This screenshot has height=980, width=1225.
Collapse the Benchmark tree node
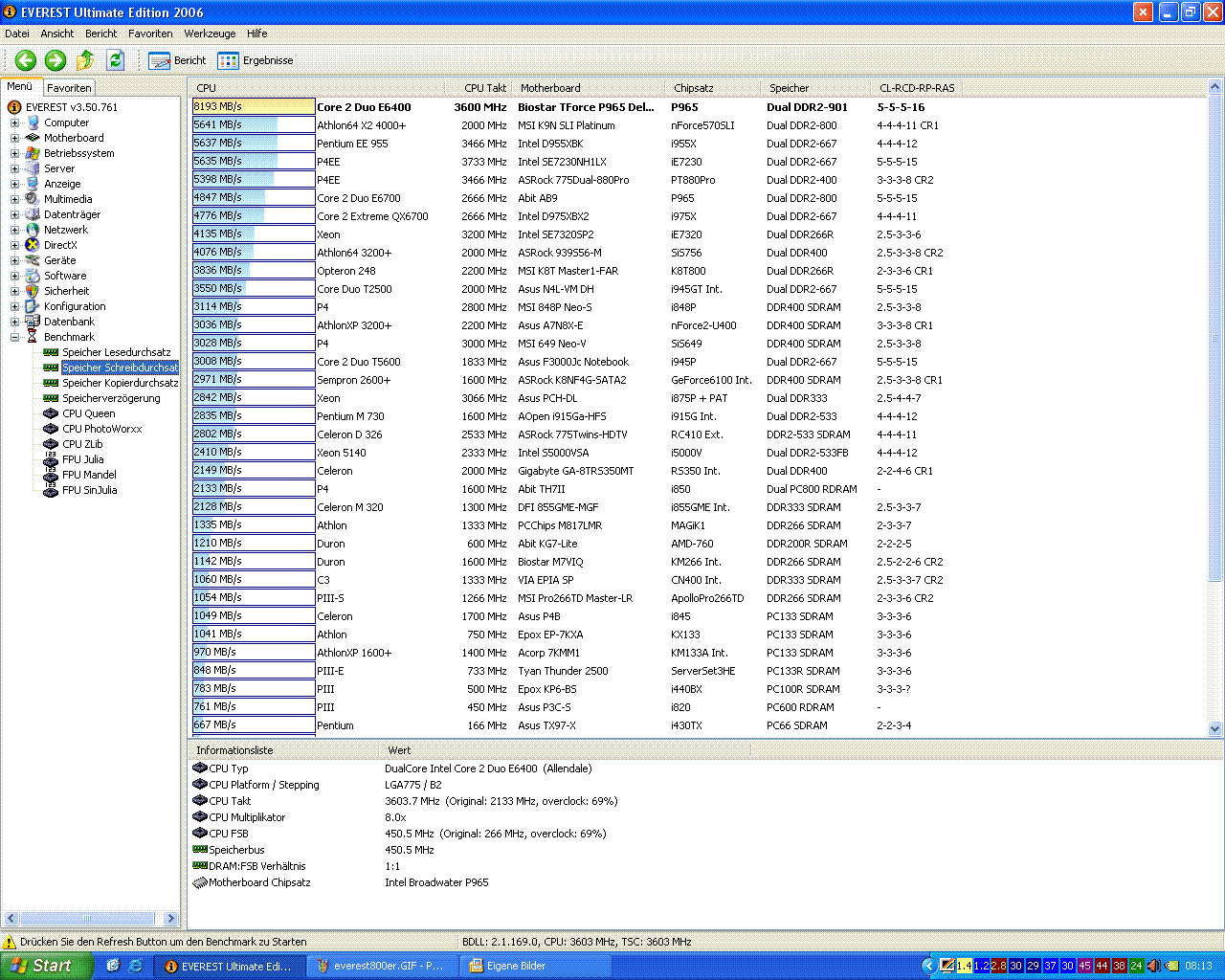[14, 337]
